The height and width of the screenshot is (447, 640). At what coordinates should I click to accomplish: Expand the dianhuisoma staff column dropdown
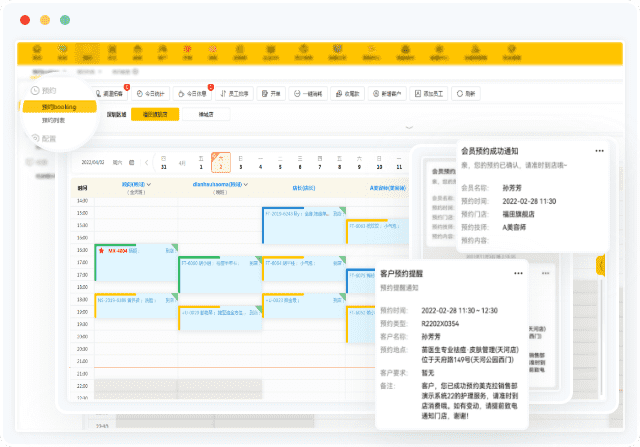[x=246, y=185]
